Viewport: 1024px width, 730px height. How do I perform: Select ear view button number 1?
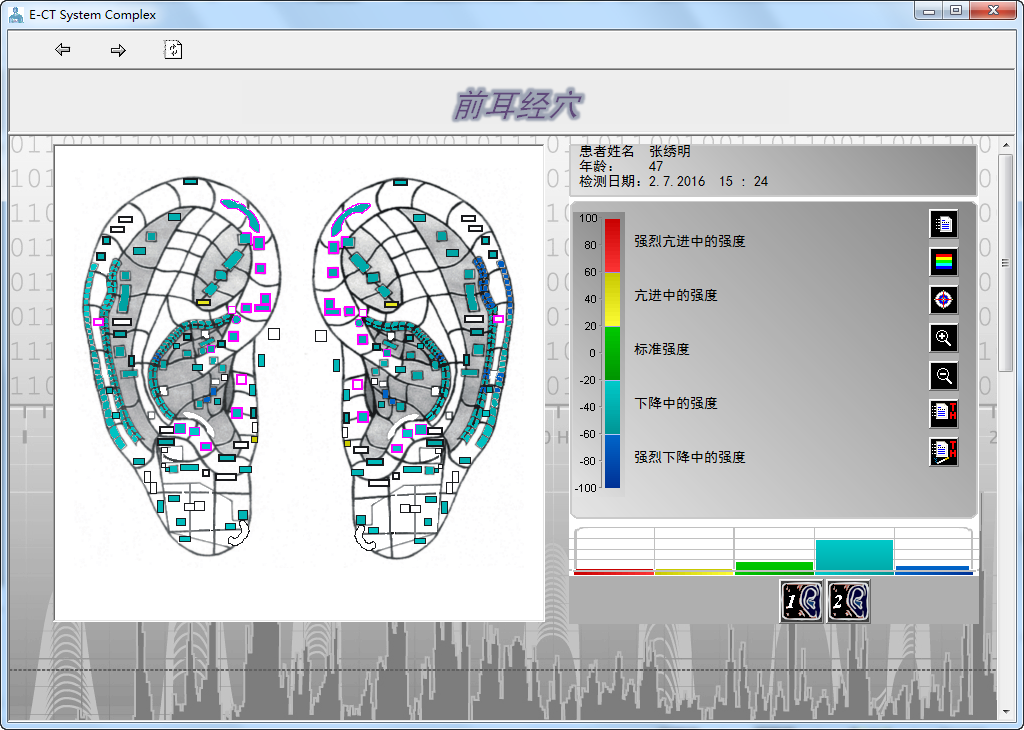[x=802, y=601]
